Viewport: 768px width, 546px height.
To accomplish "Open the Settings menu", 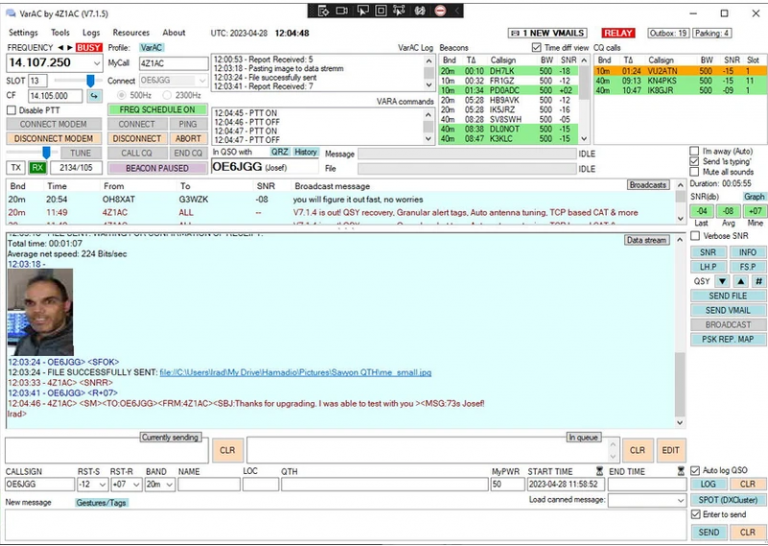I will click(x=23, y=33).
